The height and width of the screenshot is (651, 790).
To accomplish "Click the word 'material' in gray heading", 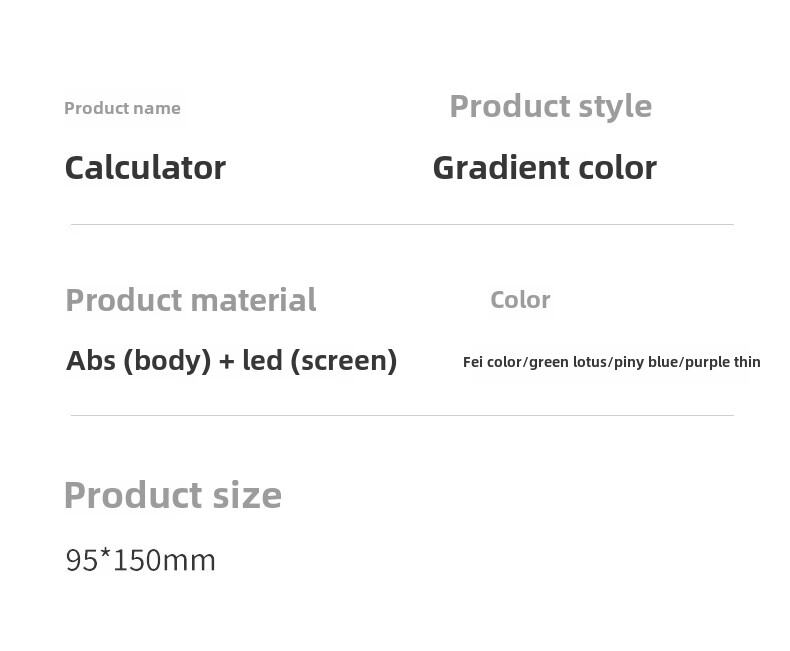I will pos(253,300).
